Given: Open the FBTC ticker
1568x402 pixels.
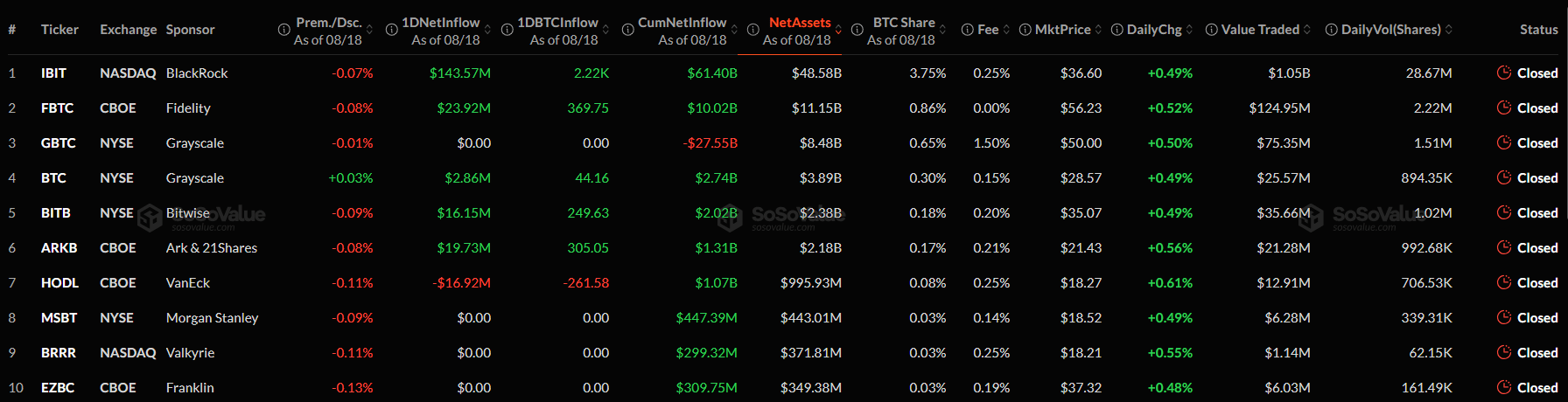Looking at the screenshot, I should (58, 108).
